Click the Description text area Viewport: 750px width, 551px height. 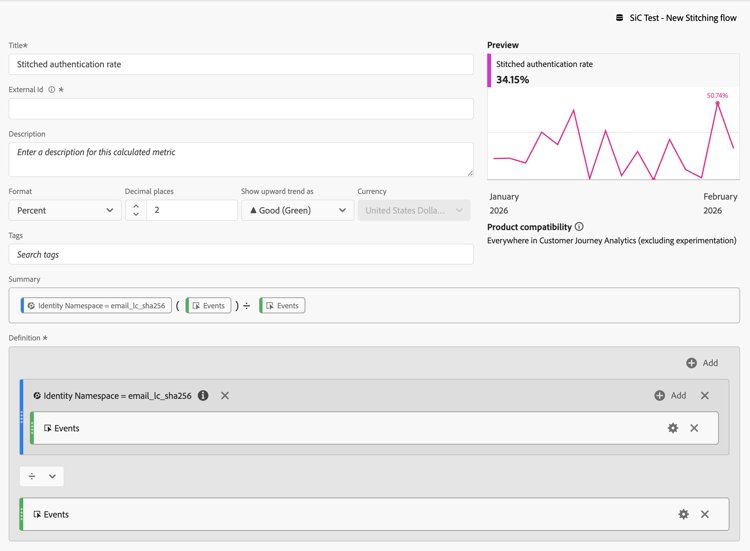tap(241, 159)
